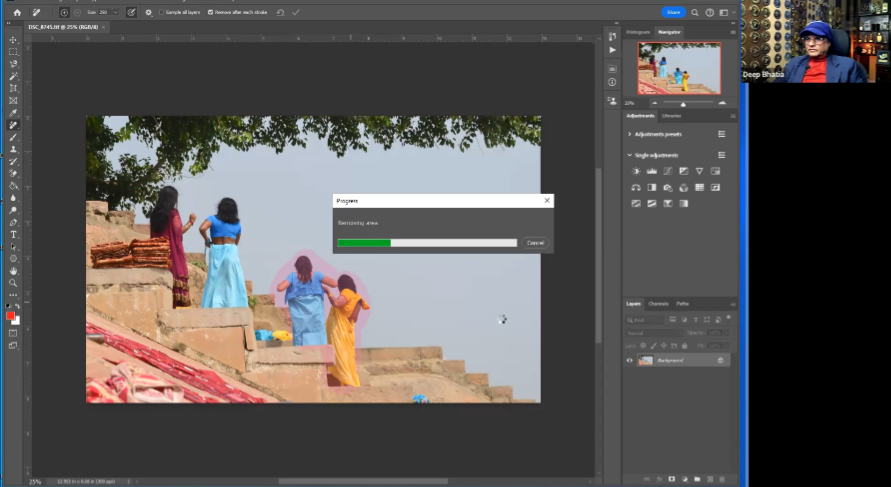Add a Brightness/Contrast adjustment
The width and height of the screenshot is (891, 487).
tap(636, 172)
